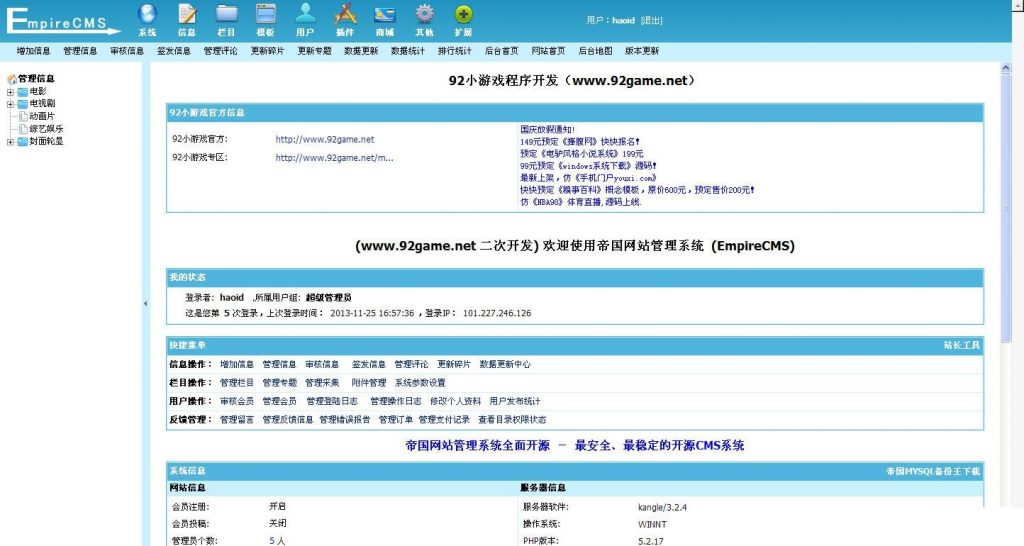The width and height of the screenshot is (1024, 546).
Task: Open the 栏目 folder icon
Action: coord(227,14)
